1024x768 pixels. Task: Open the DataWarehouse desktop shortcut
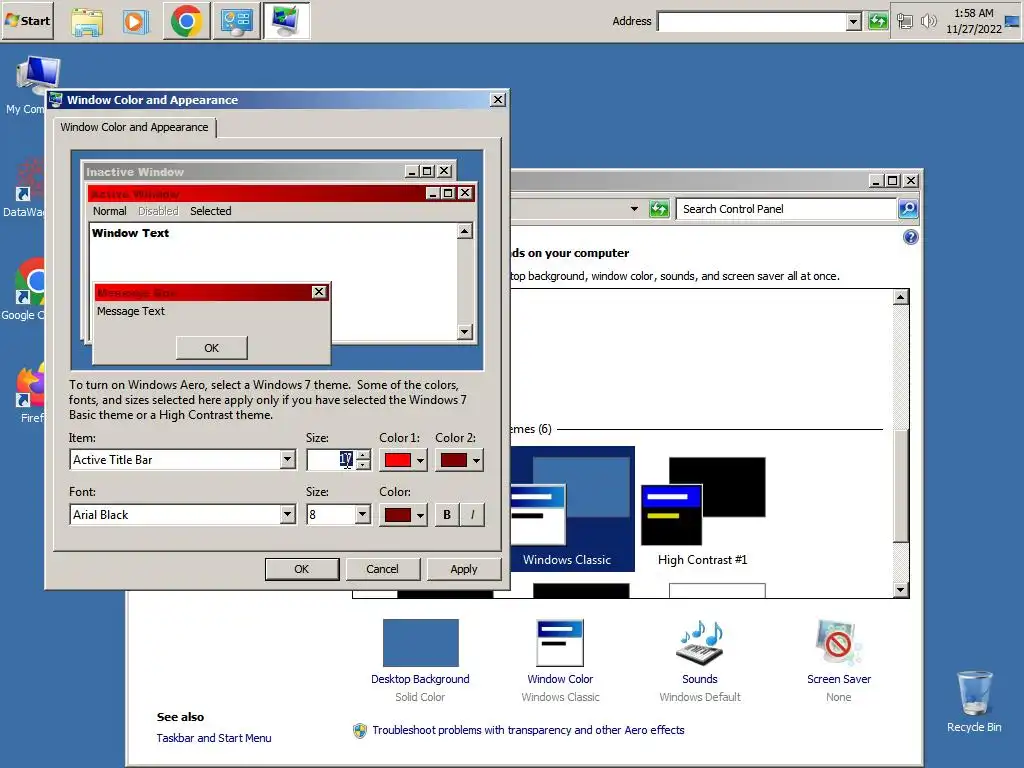24,187
